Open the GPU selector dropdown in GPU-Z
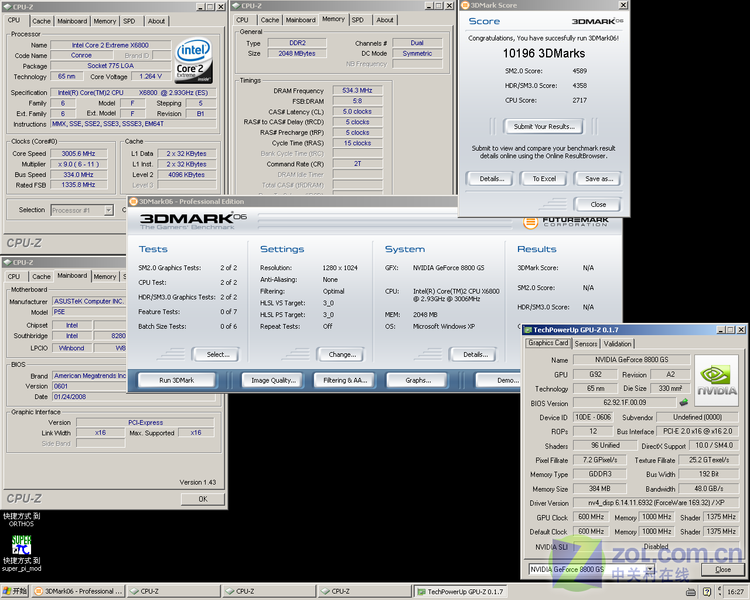 click(650, 569)
